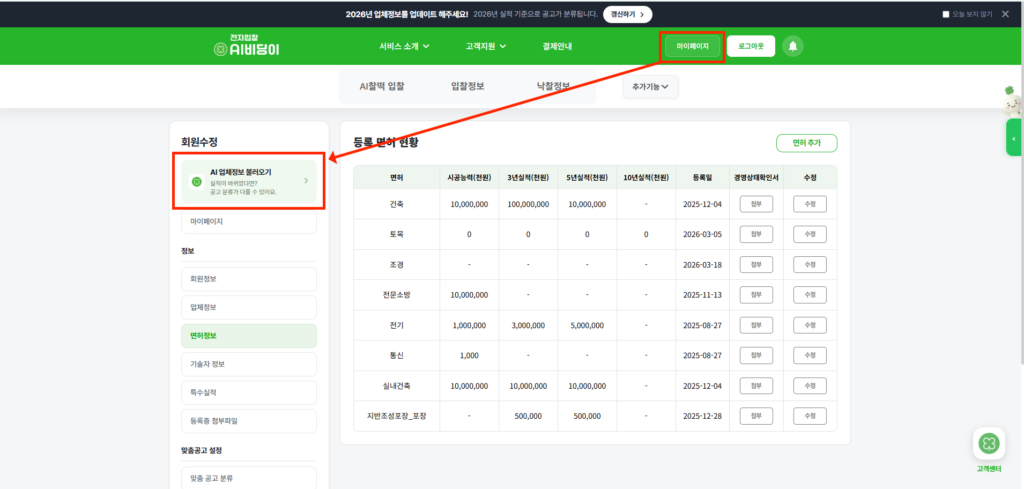Click 첨부 button in 토목 row
The height and width of the screenshot is (489, 1024).
click(x=756, y=234)
